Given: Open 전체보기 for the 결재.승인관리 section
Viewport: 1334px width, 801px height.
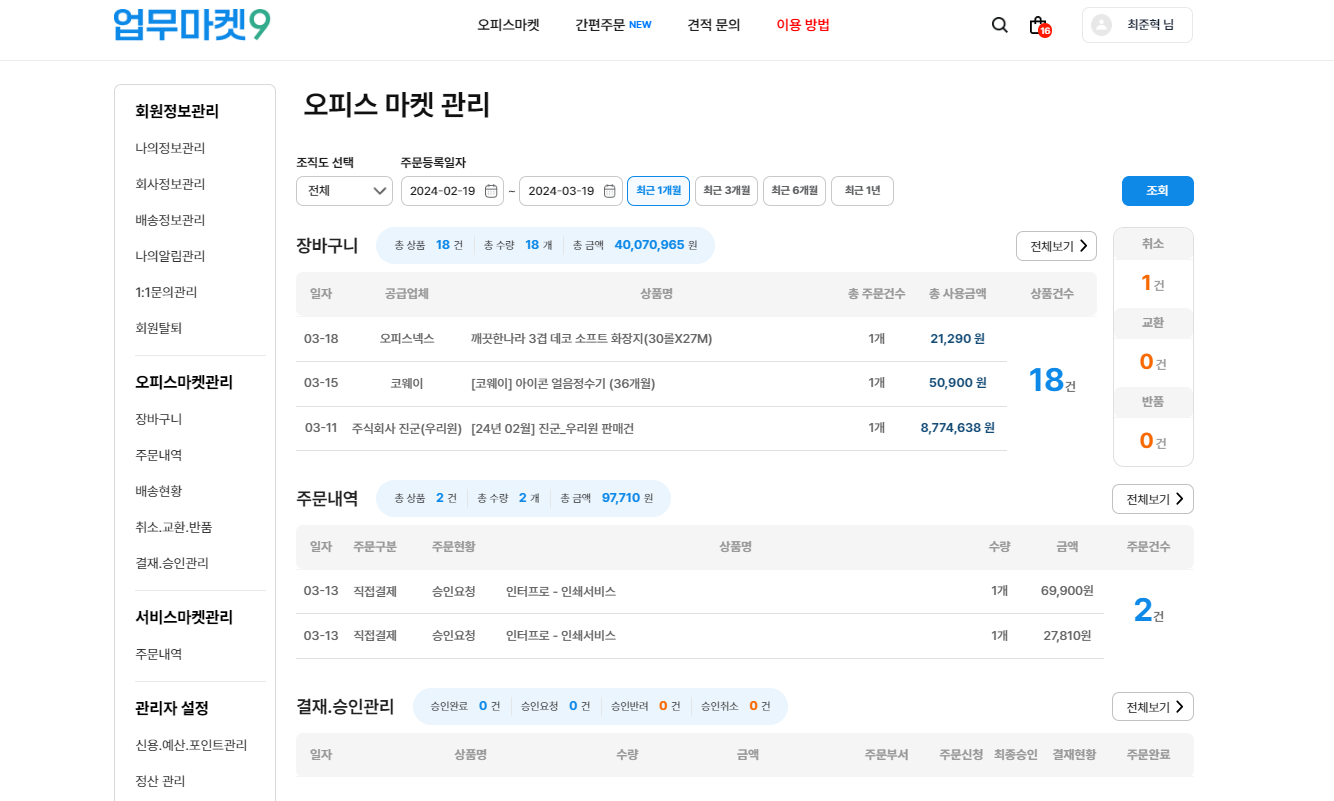Looking at the screenshot, I should pyautogui.click(x=1152, y=707).
